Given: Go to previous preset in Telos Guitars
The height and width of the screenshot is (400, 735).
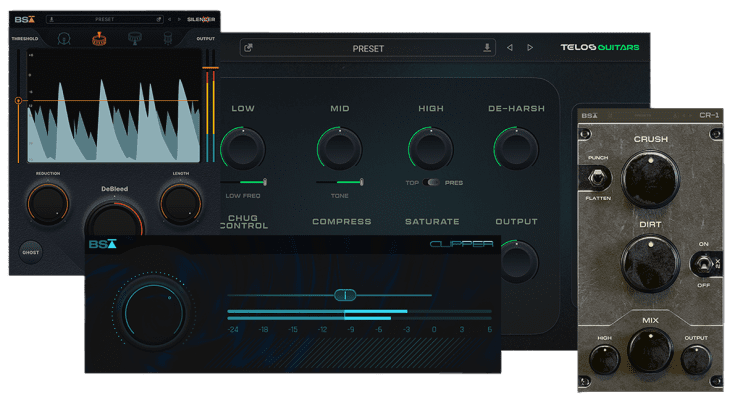Looking at the screenshot, I should [509, 48].
